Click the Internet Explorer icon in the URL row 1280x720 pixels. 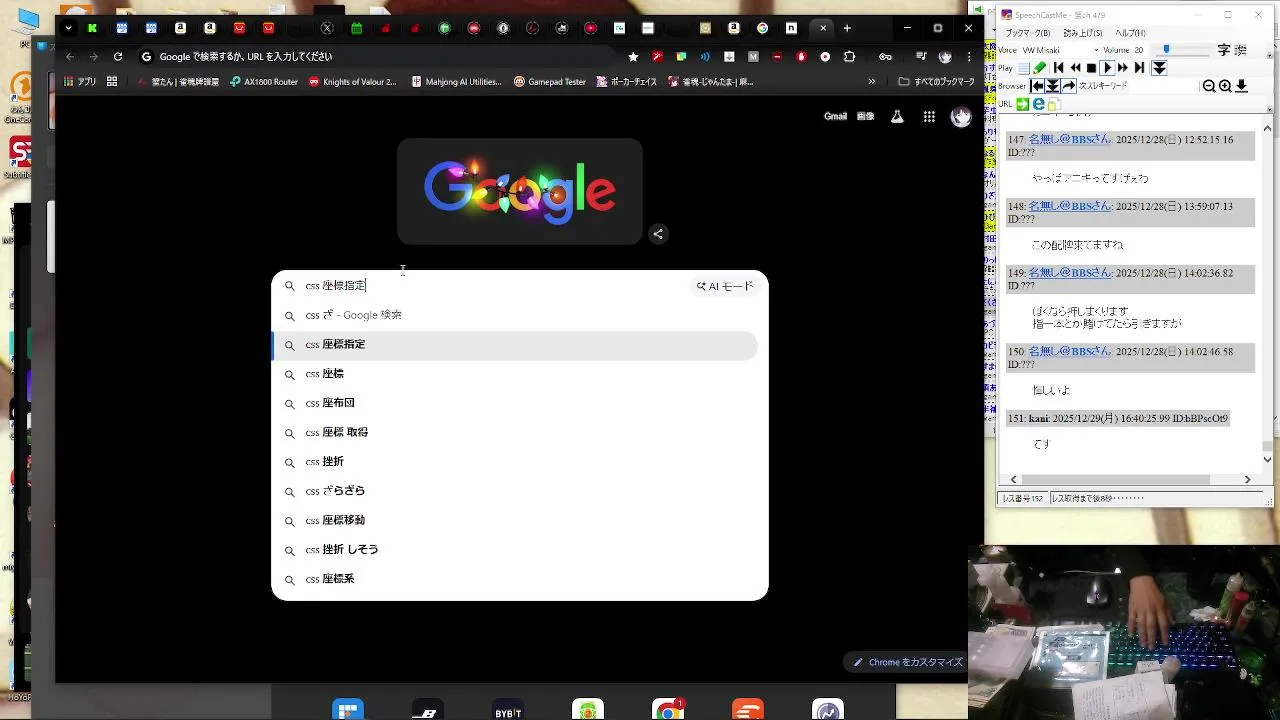tap(1038, 104)
